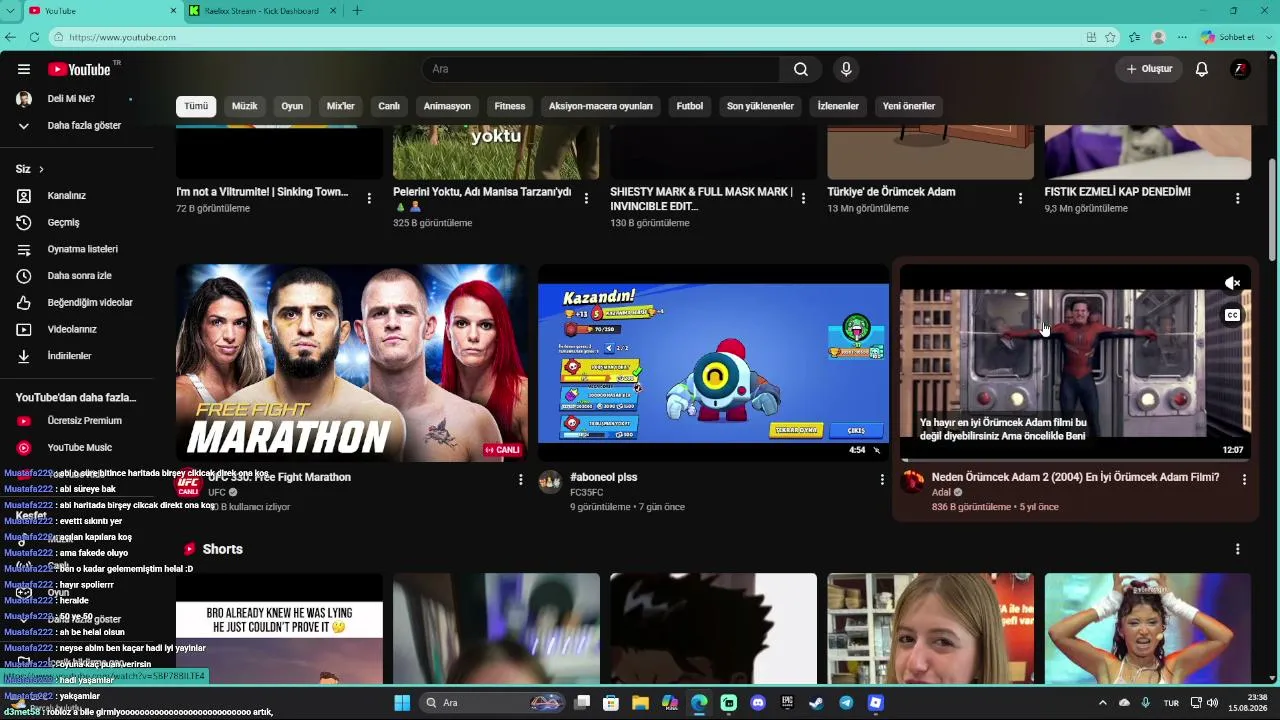Toggle captions CC on the video preview
This screenshot has width=1280, height=720.
coord(1233,315)
